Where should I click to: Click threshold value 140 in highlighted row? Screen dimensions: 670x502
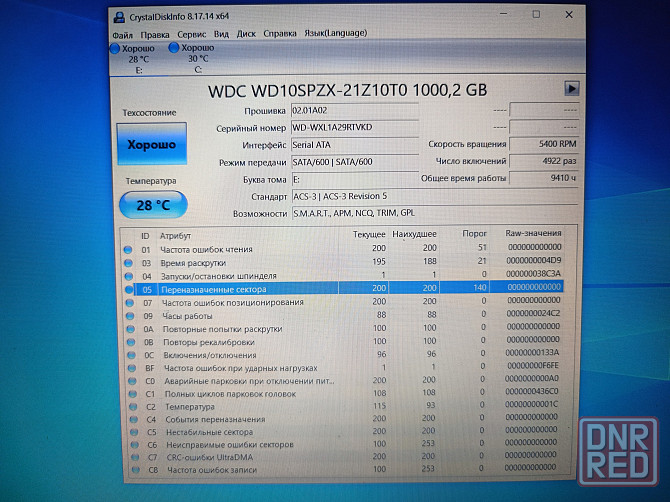(x=479, y=288)
